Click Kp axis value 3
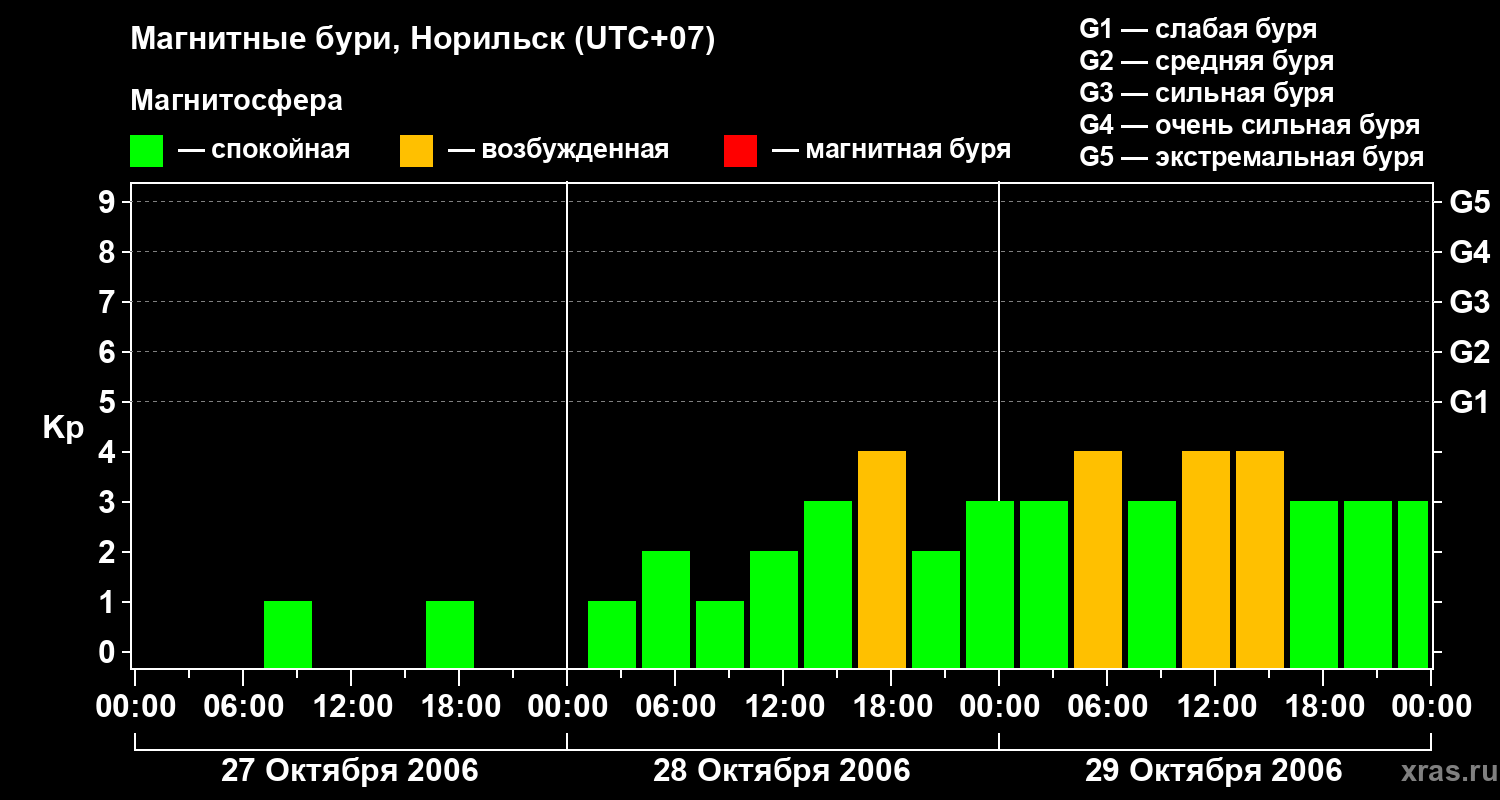 [109, 502]
